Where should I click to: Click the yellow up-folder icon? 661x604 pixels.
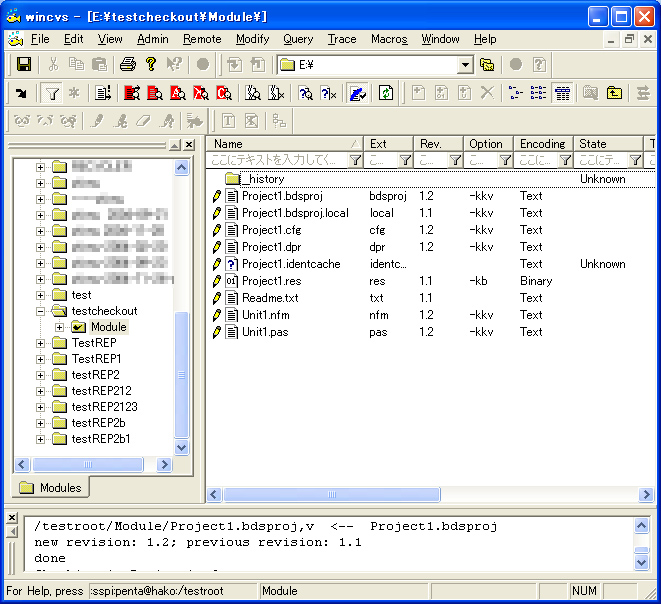click(x=614, y=93)
